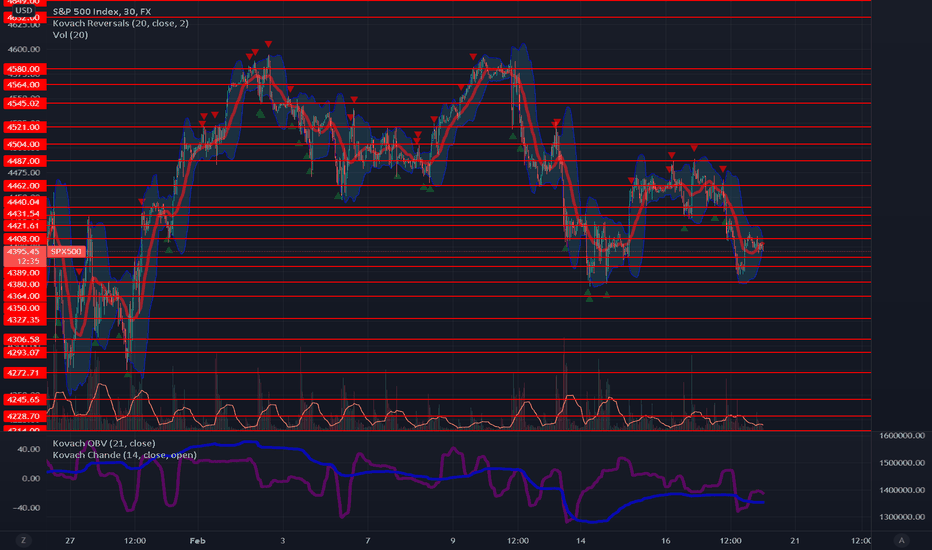Select the 4245.65 horizontal line label
Image resolution: width=932 pixels, height=550 pixels.
click(x=24, y=400)
